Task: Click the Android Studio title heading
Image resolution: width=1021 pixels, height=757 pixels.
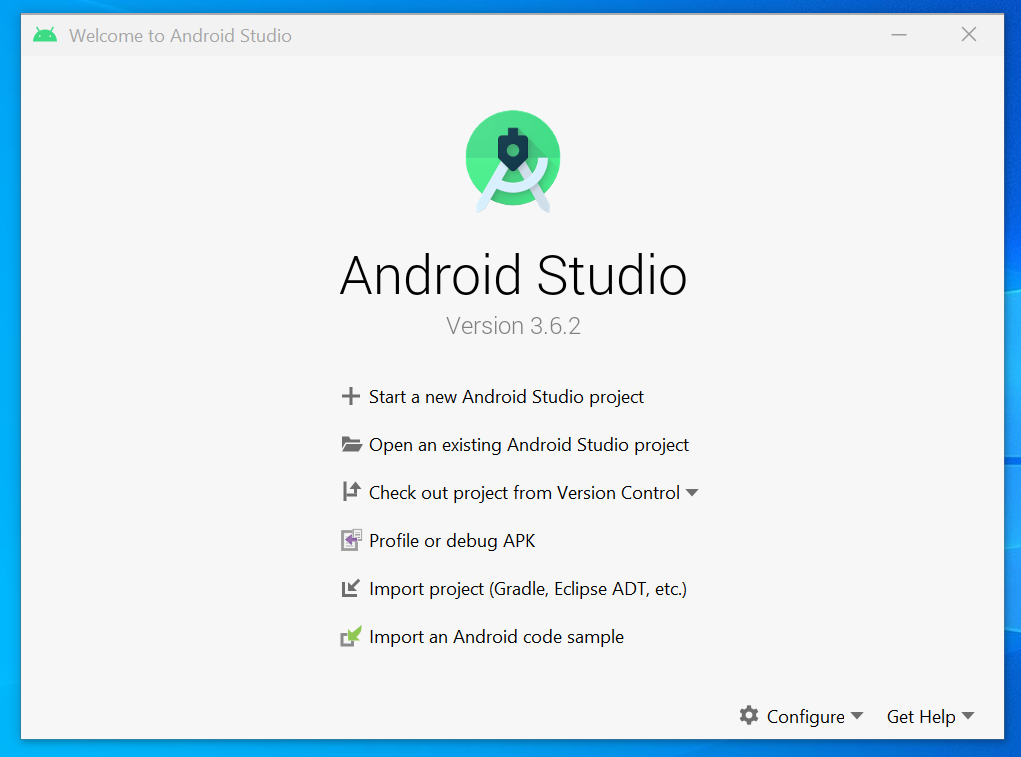Action: (x=513, y=275)
